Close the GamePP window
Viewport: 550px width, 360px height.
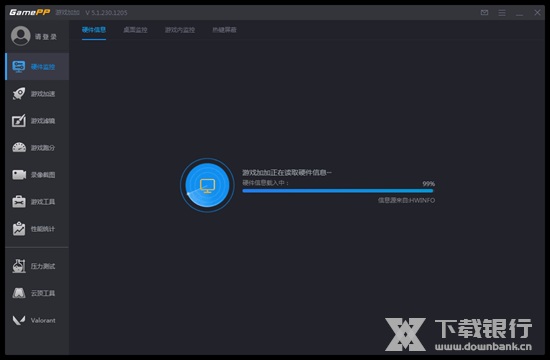[537, 13]
